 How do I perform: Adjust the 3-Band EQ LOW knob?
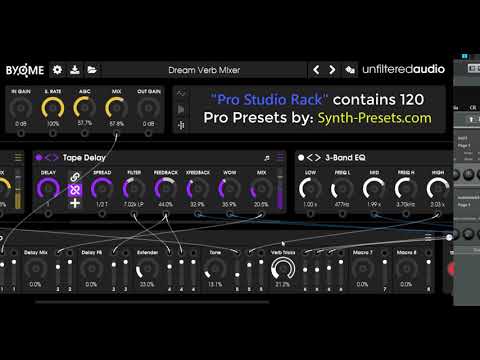tap(310, 188)
